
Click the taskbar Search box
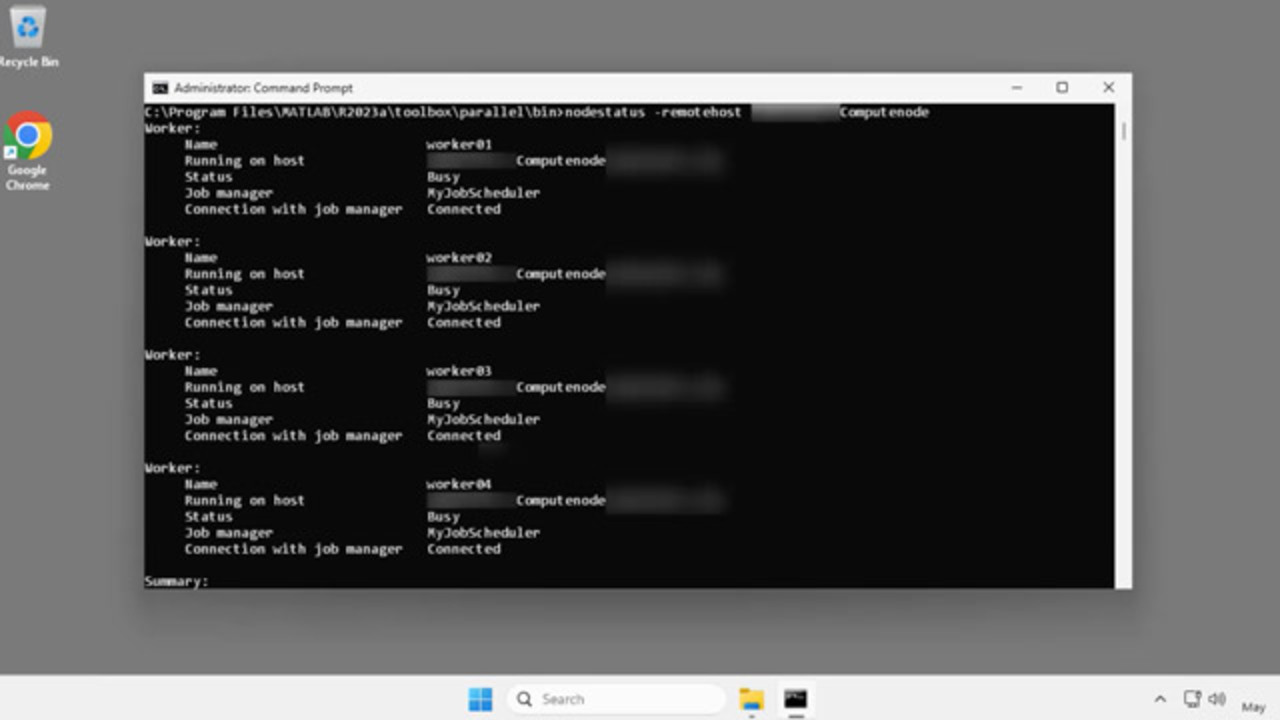coord(615,699)
